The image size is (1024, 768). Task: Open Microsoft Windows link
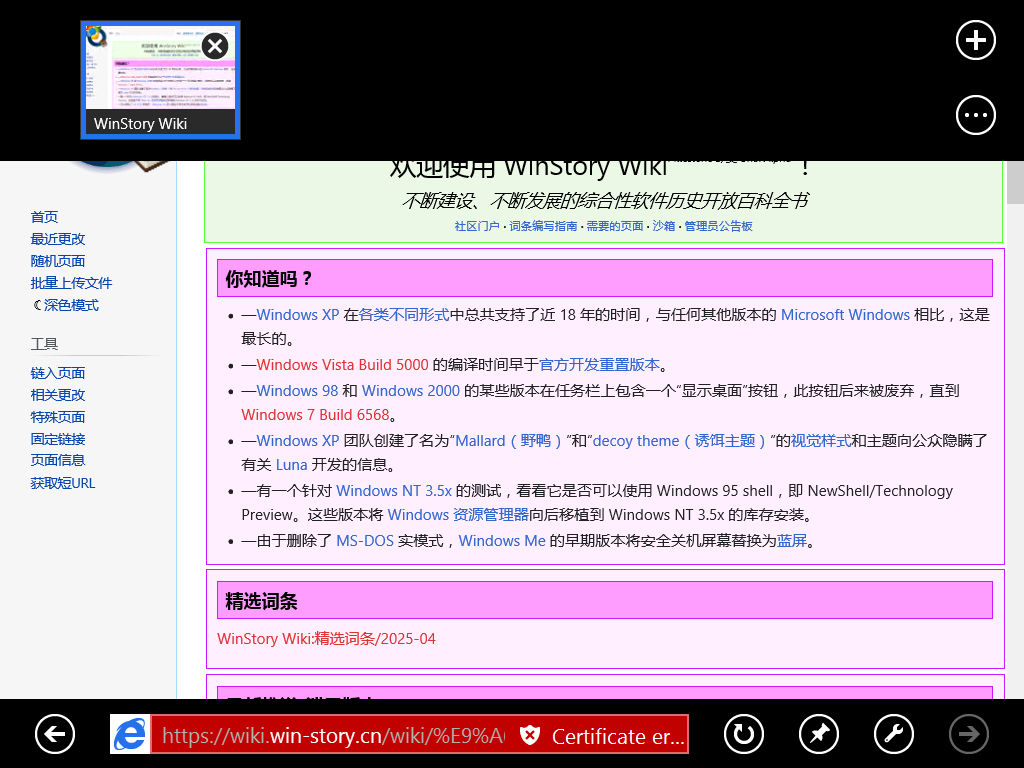845,315
